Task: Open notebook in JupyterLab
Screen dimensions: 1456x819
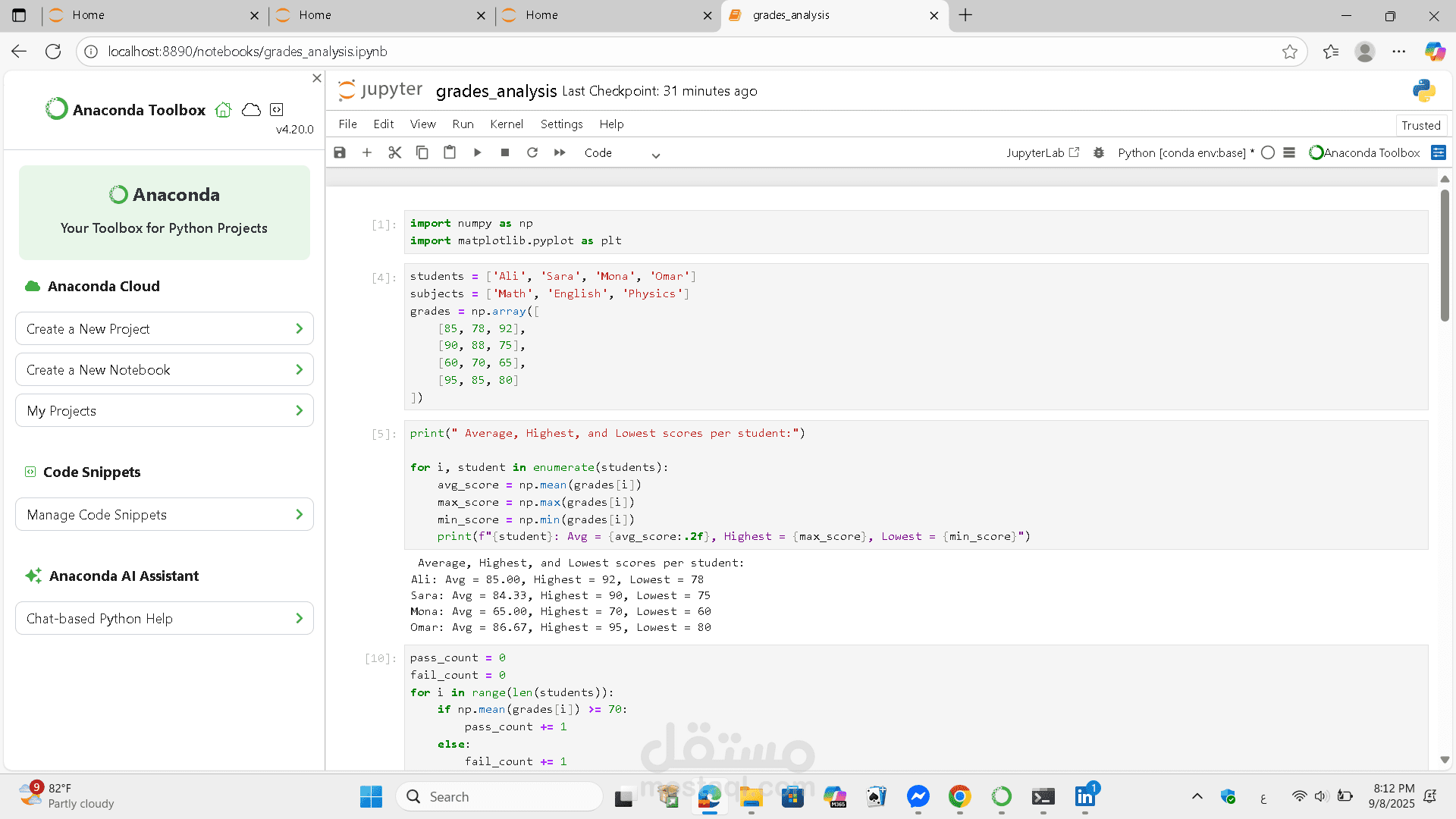Action: (1043, 153)
